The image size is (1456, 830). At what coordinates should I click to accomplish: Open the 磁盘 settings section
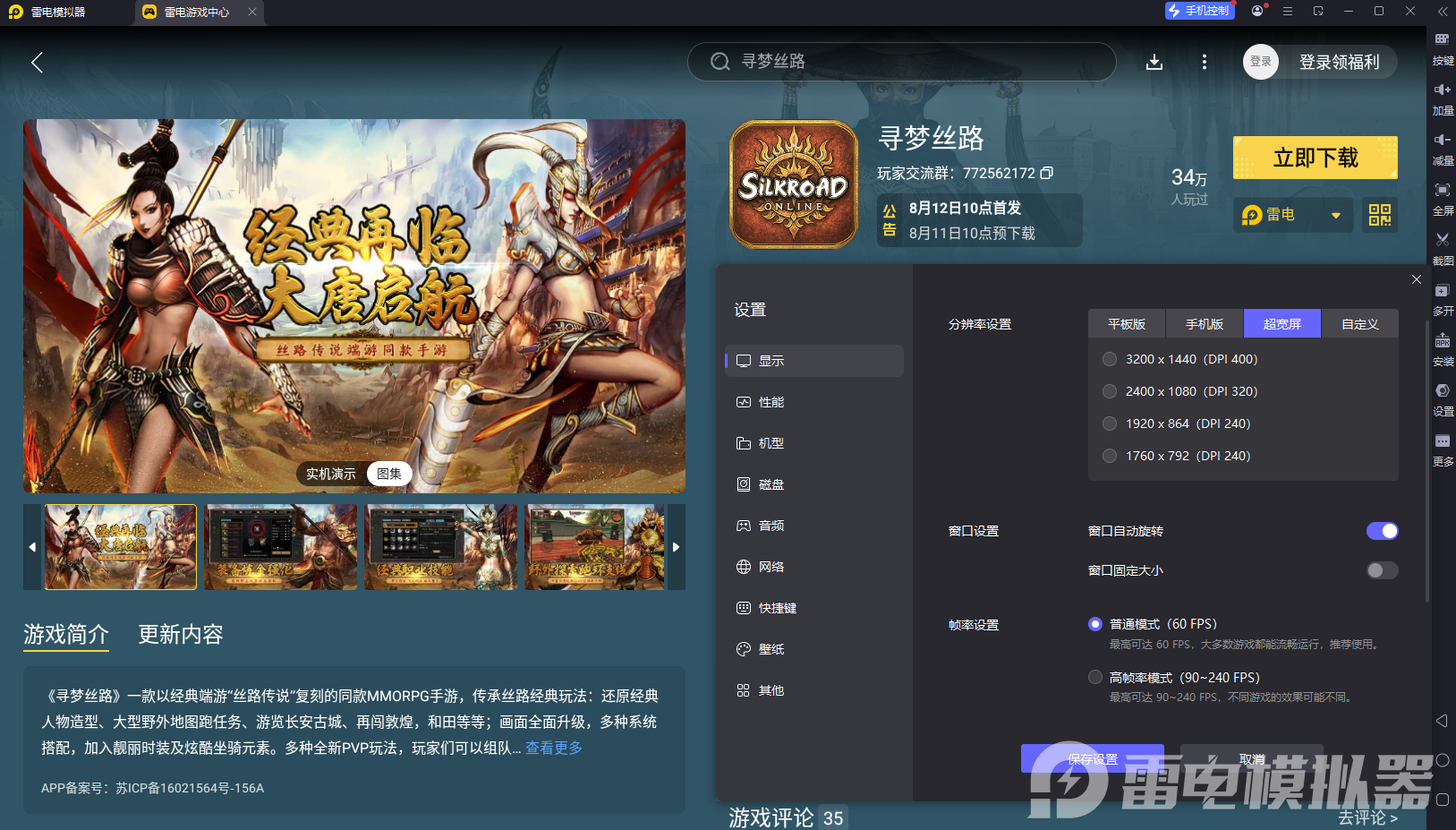point(814,484)
